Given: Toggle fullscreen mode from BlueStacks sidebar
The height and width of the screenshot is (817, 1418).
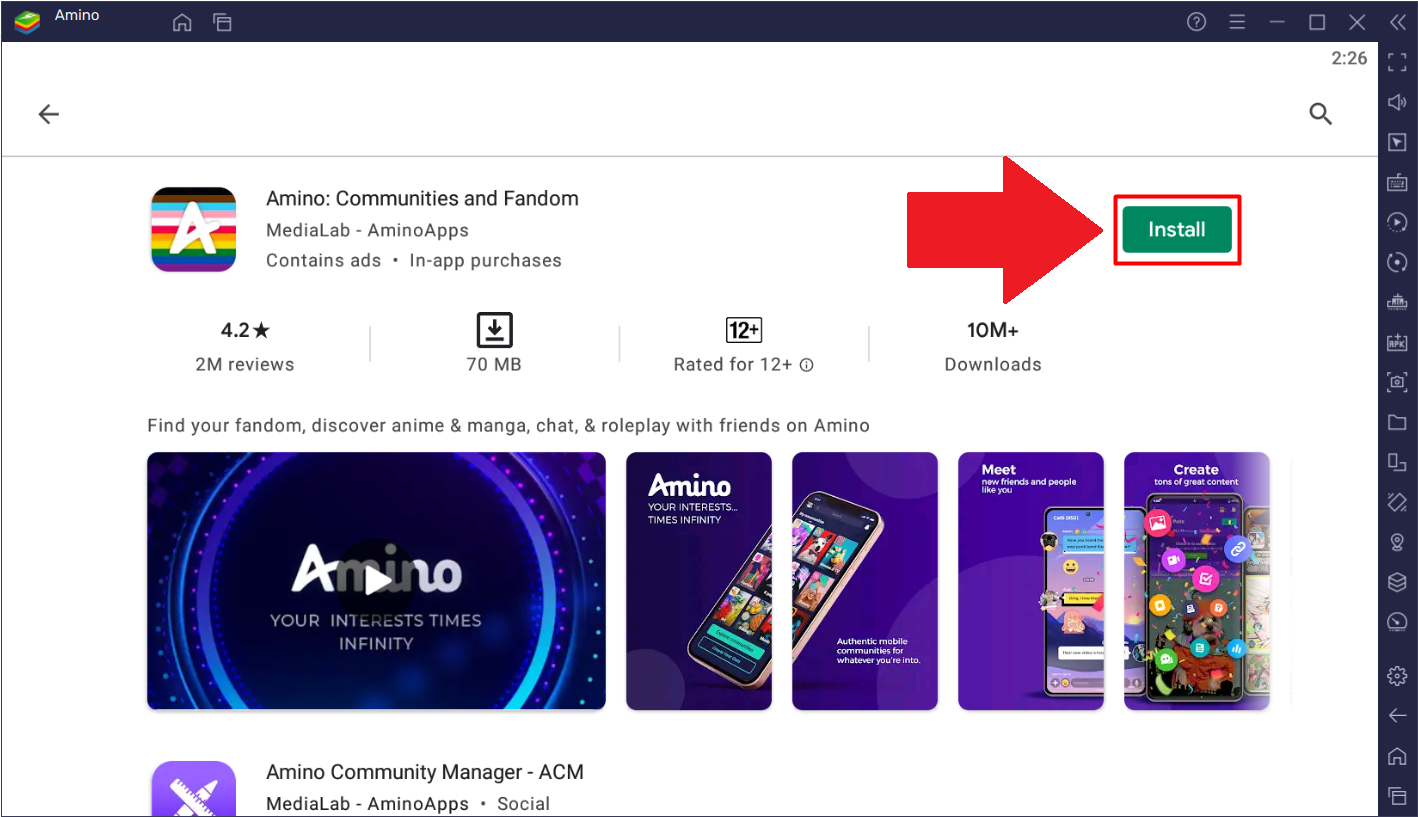Looking at the screenshot, I should [1397, 62].
